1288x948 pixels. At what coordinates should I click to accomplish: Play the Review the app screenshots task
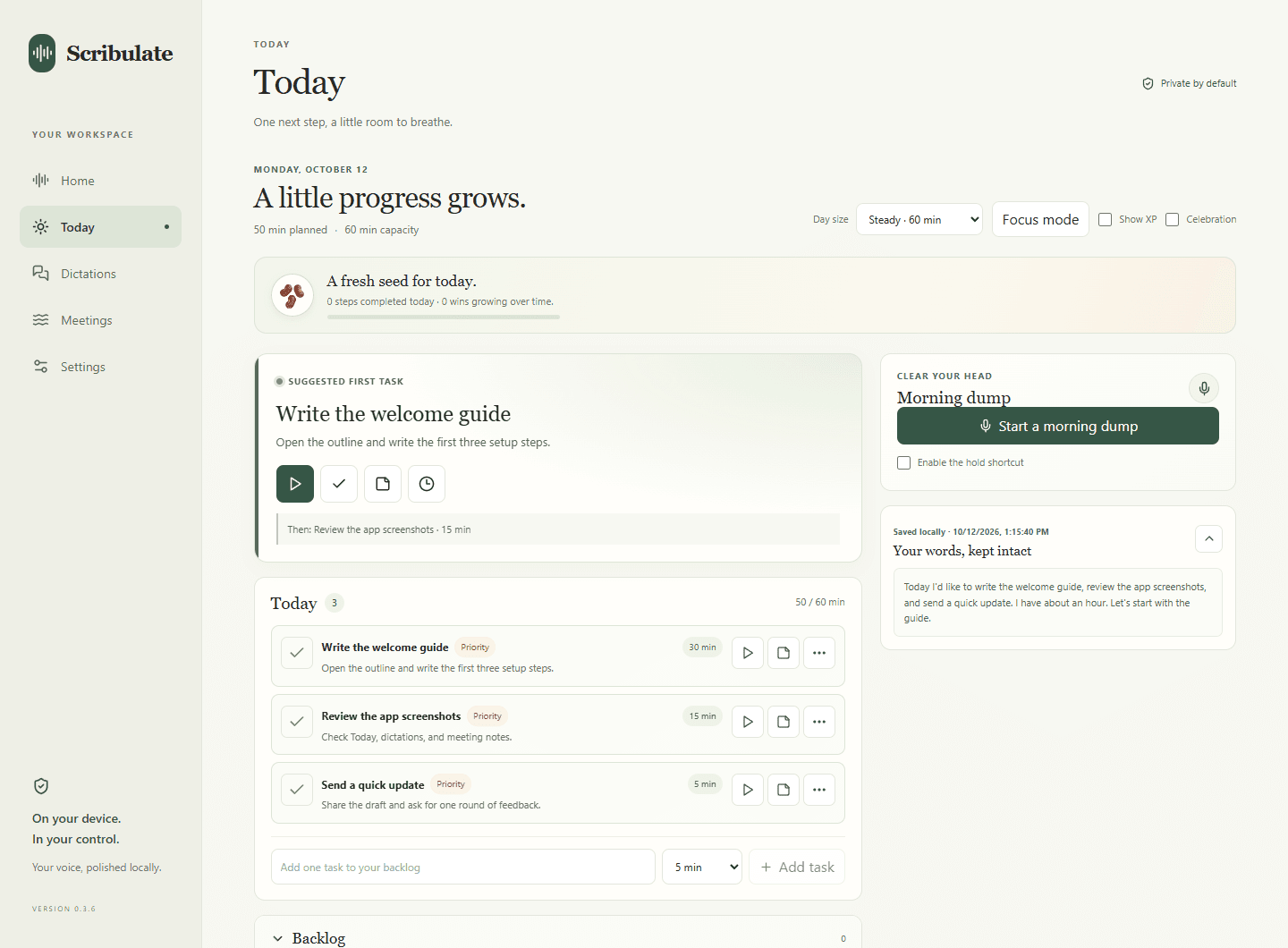(748, 722)
